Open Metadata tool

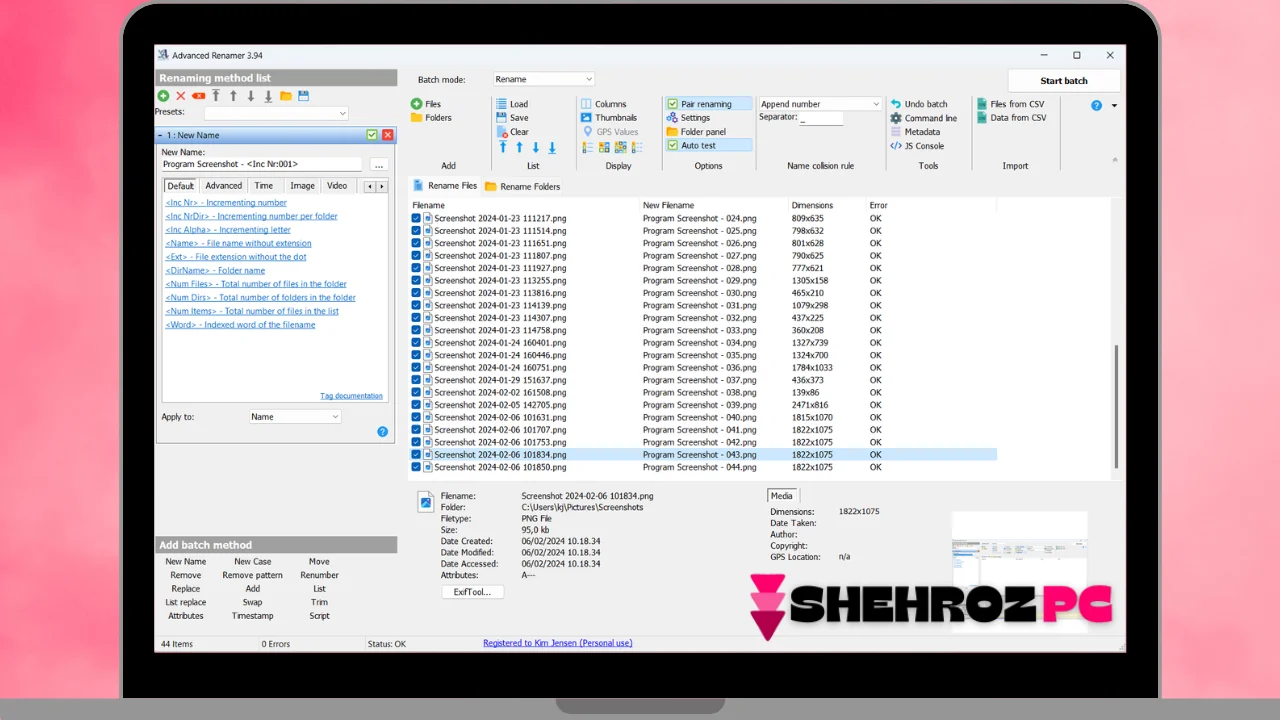915,132
